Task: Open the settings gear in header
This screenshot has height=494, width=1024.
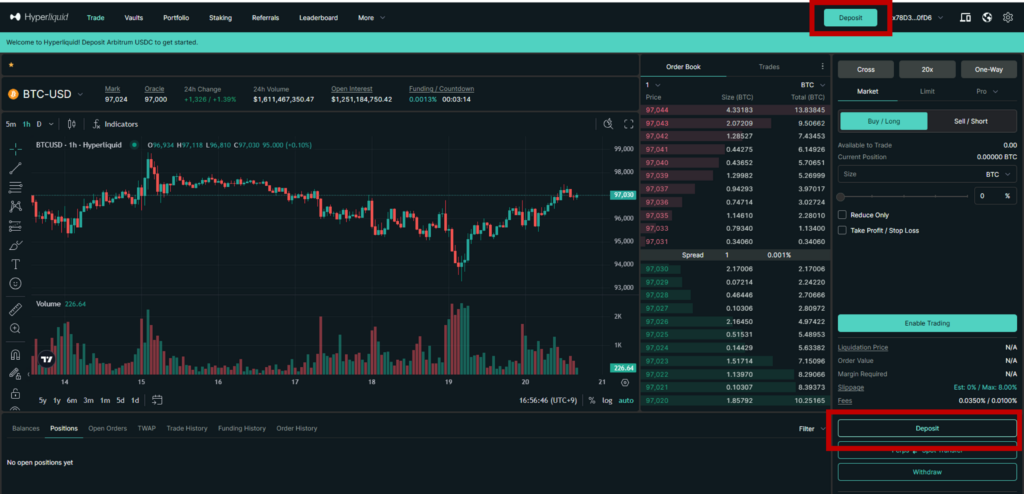Action: tap(1008, 18)
